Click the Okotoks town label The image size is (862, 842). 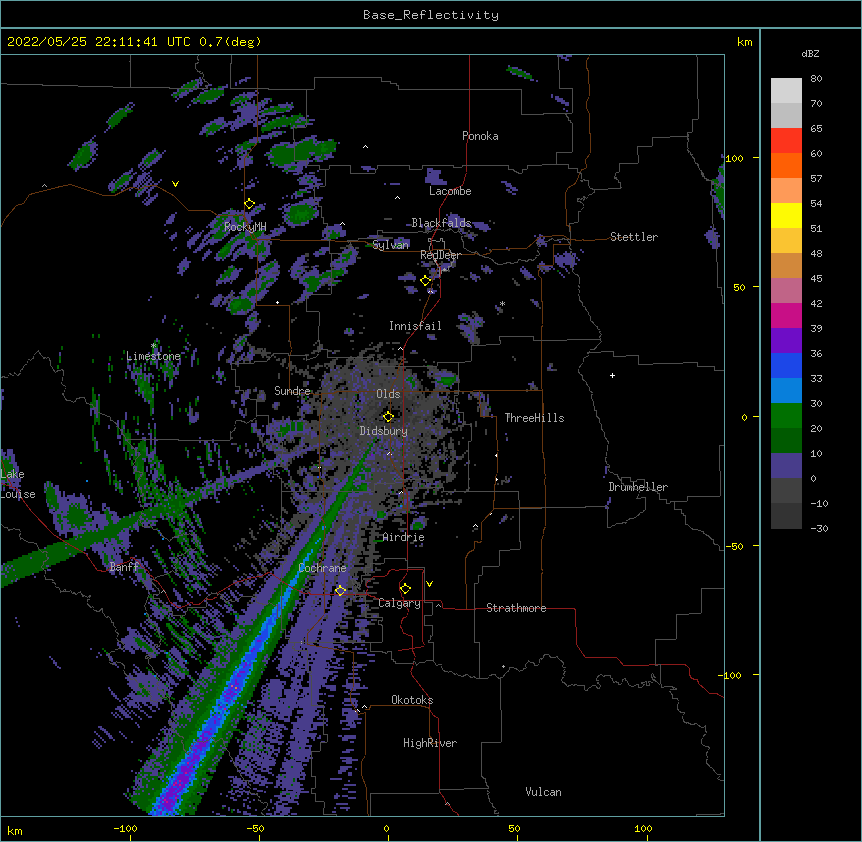(412, 700)
